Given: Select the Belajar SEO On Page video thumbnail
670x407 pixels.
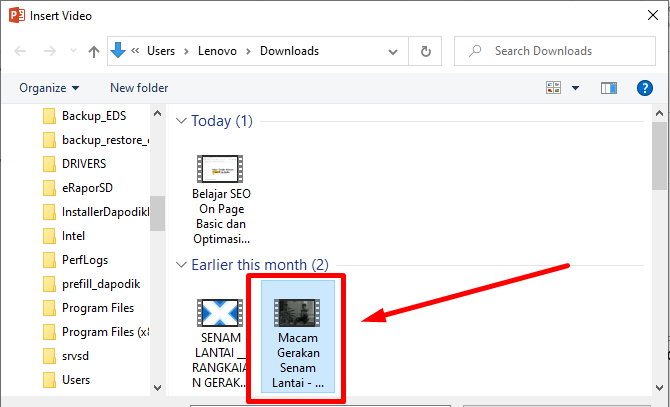Looking at the screenshot, I should pyautogui.click(x=220, y=169).
